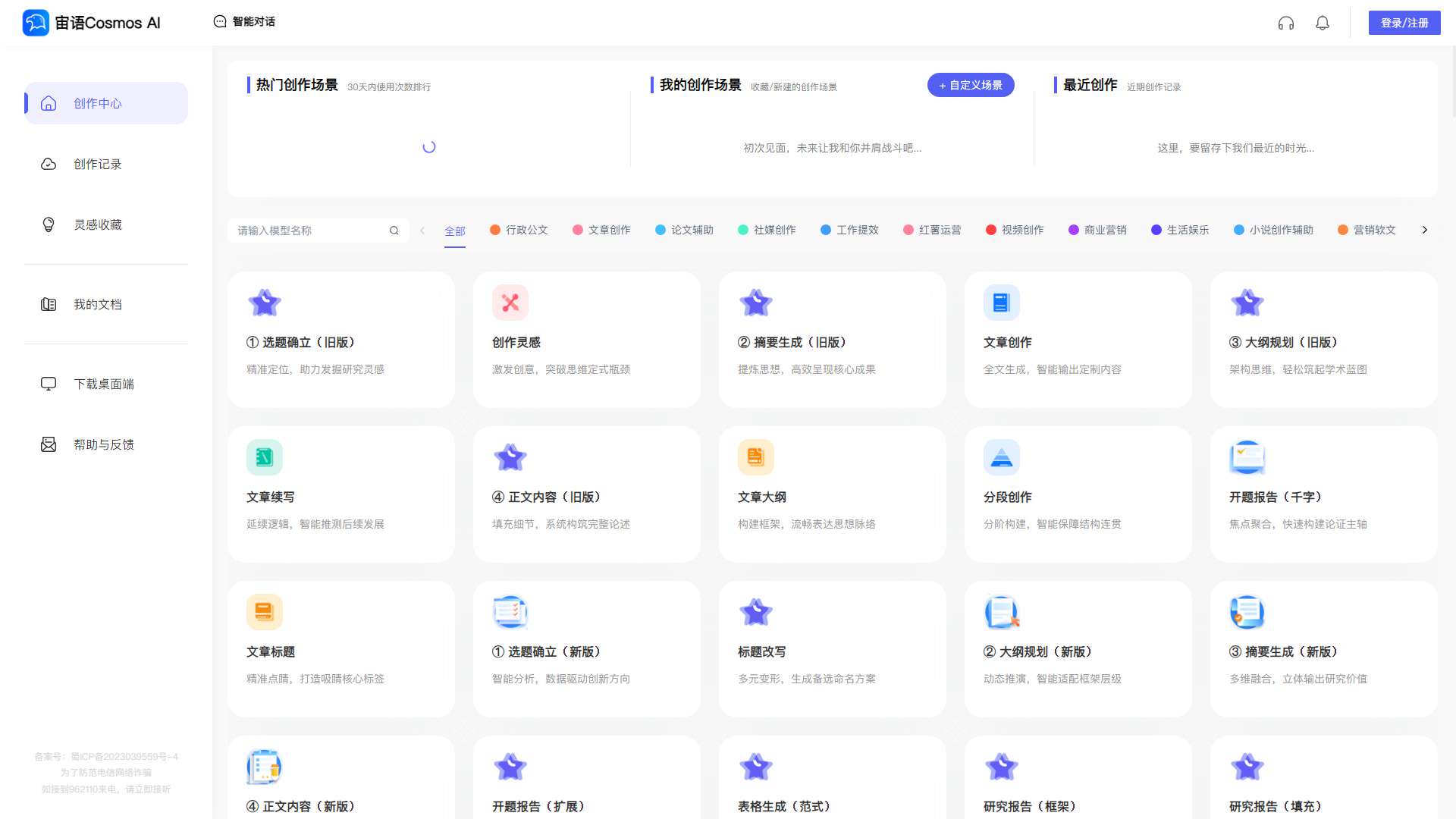This screenshot has height=819, width=1456.
Task: Open the 智能对话 chat icon
Action: click(220, 21)
